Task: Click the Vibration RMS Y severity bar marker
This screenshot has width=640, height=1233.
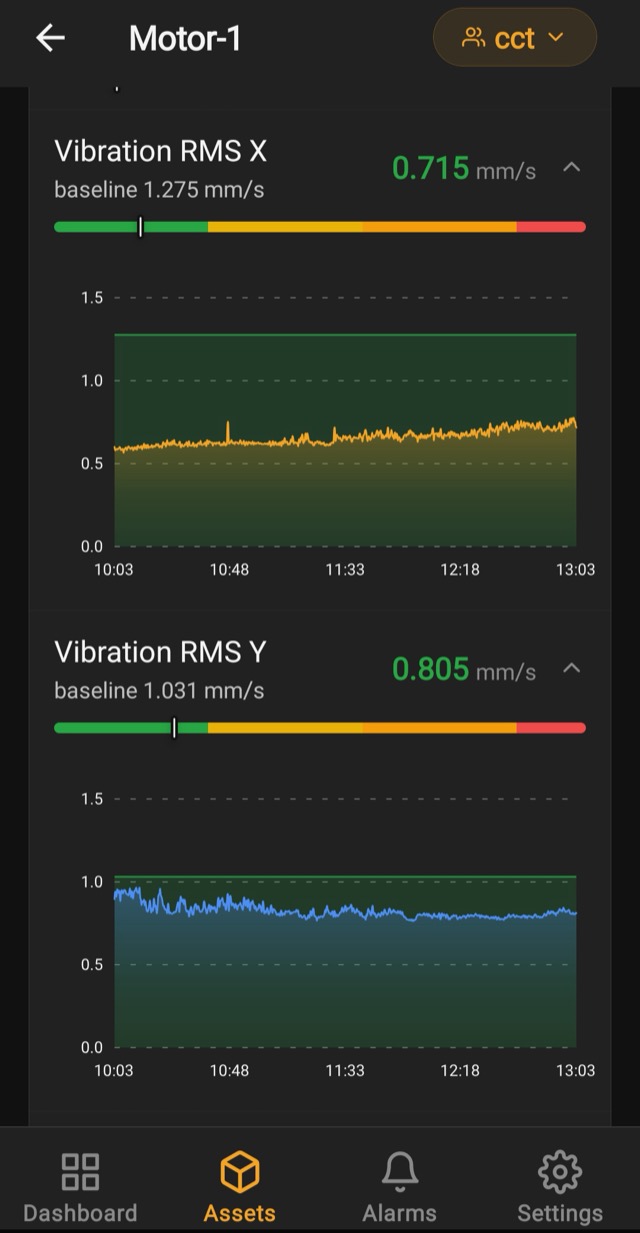Action: 174,728
